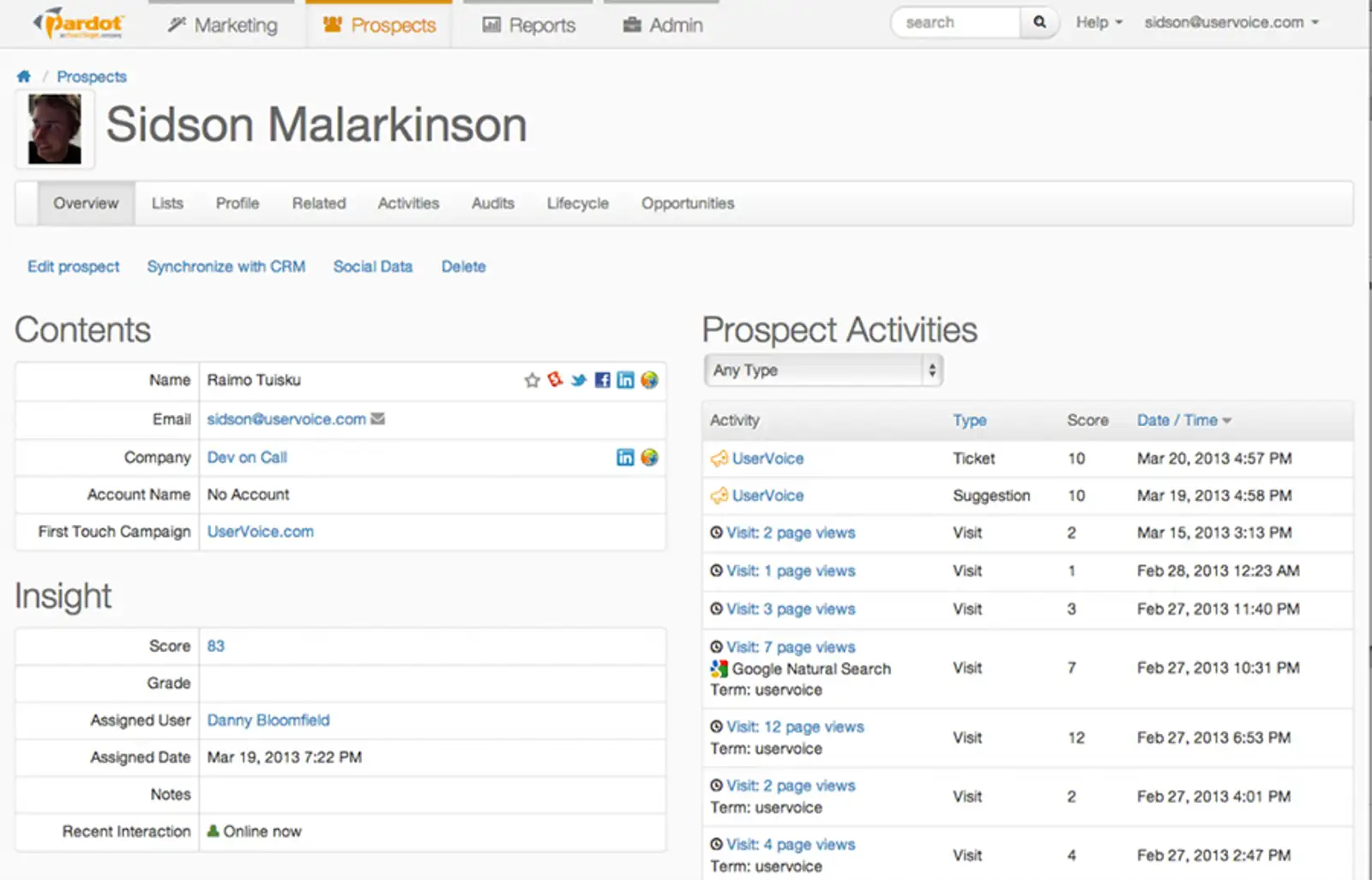
Task: Open the Prospects menu
Action: pyautogui.click(x=379, y=25)
